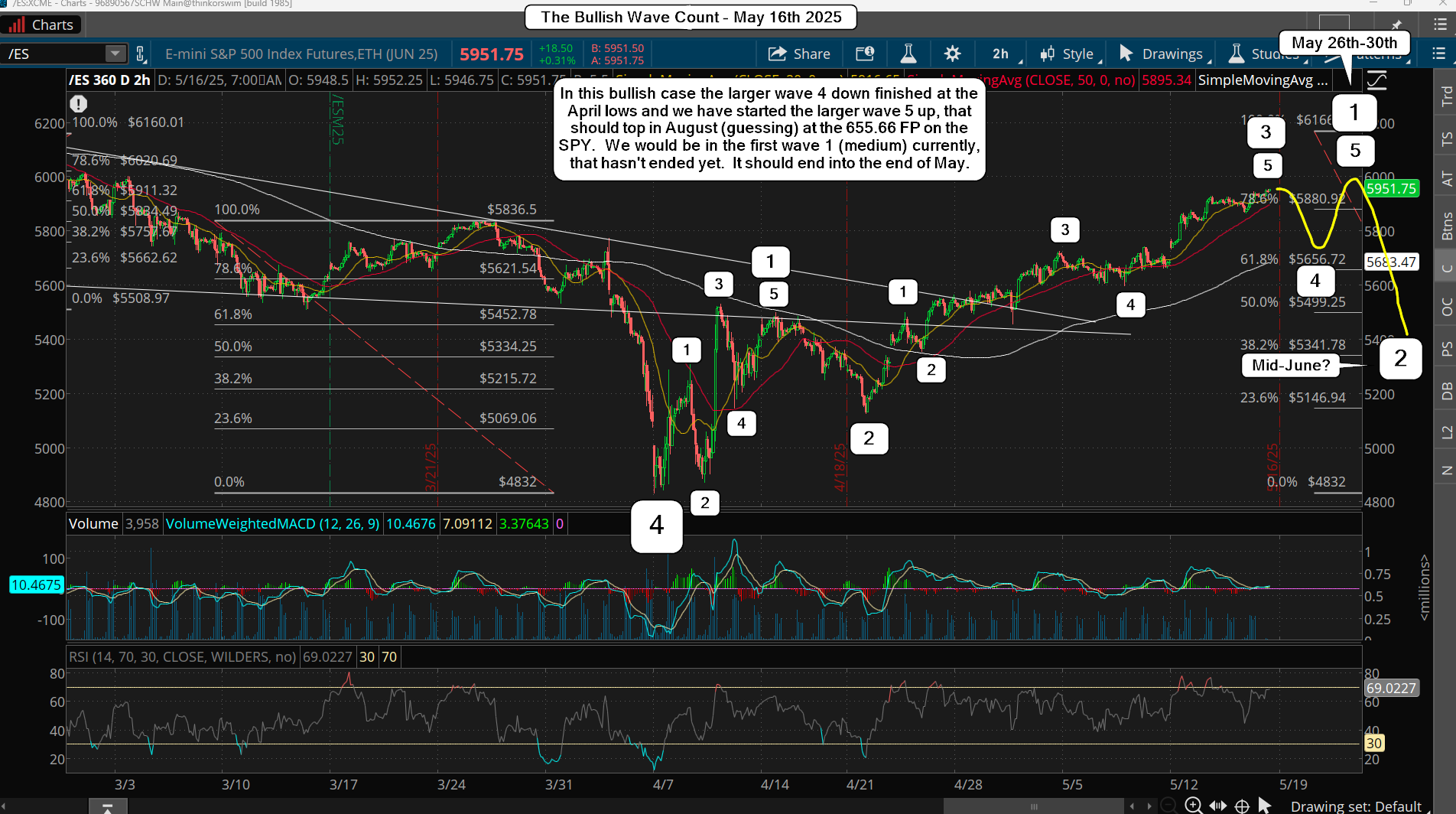
Task: Click the 5683.47 price axis label
Action: [x=1391, y=262]
